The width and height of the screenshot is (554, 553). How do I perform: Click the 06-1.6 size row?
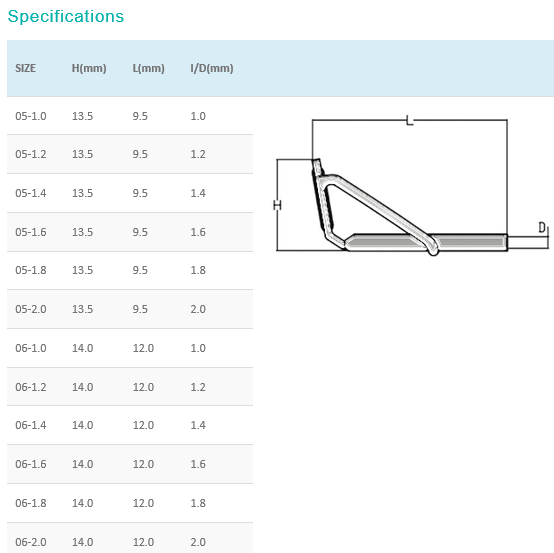(130, 464)
